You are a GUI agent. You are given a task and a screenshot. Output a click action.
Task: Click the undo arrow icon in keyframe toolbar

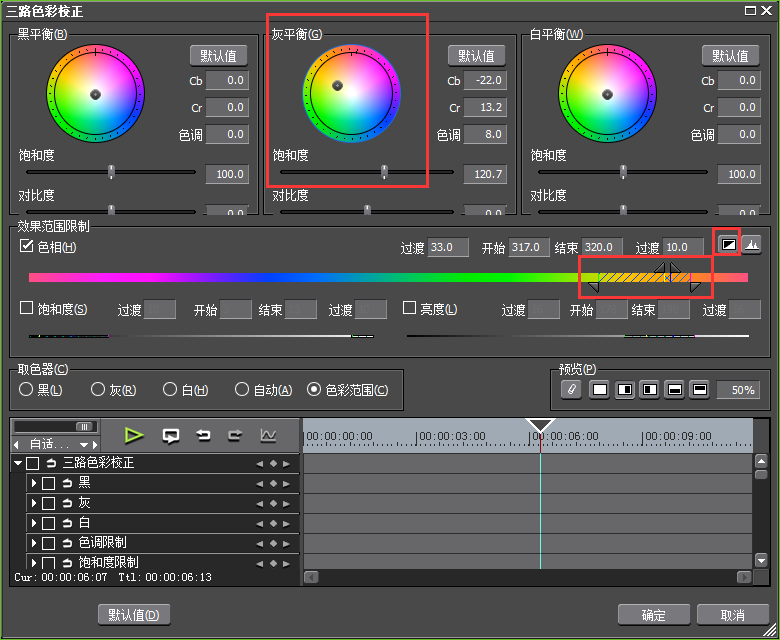(x=203, y=435)
